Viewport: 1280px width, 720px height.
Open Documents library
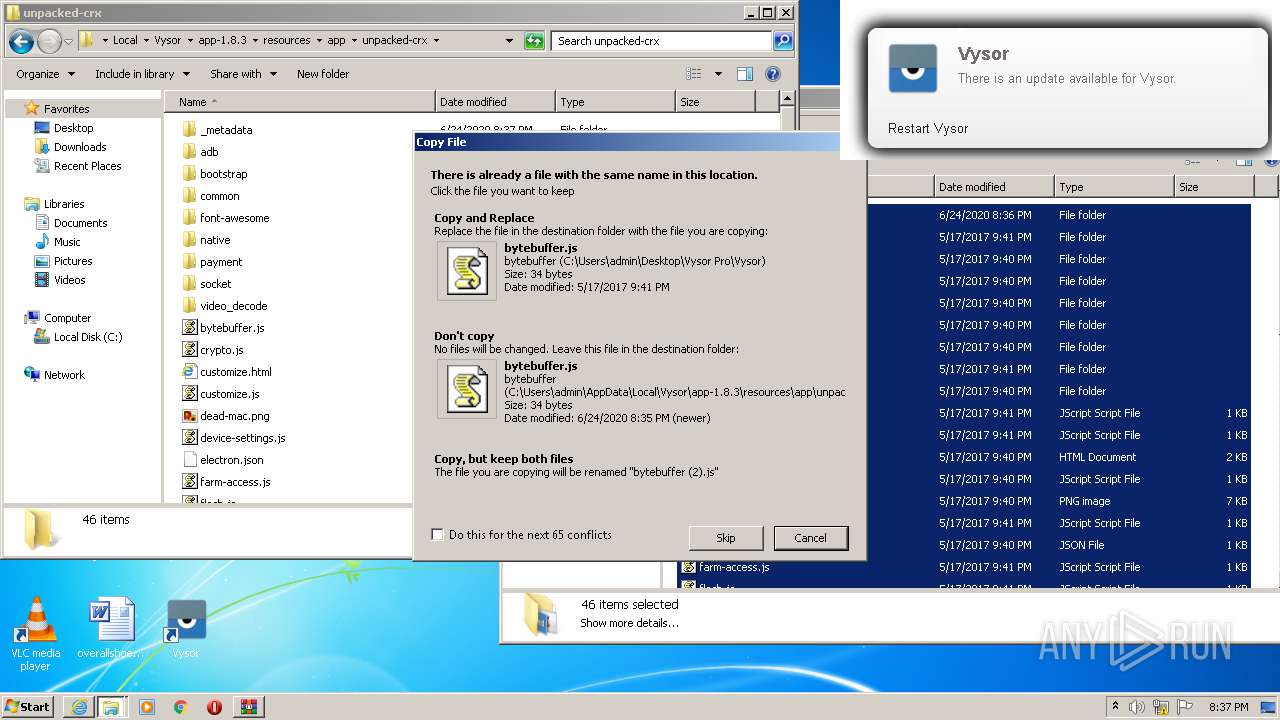point(71,223)
